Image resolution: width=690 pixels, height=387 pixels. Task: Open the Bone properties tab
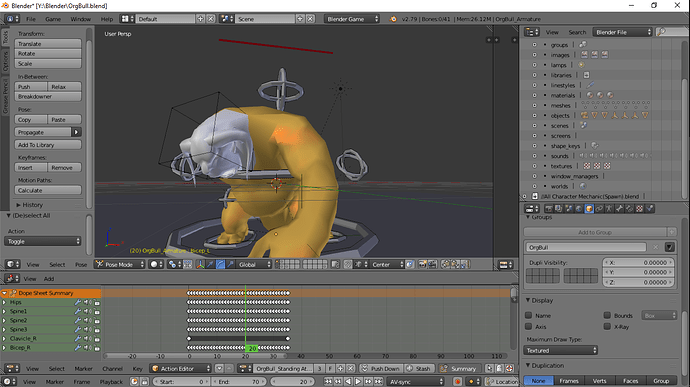[x=619, y=209]
